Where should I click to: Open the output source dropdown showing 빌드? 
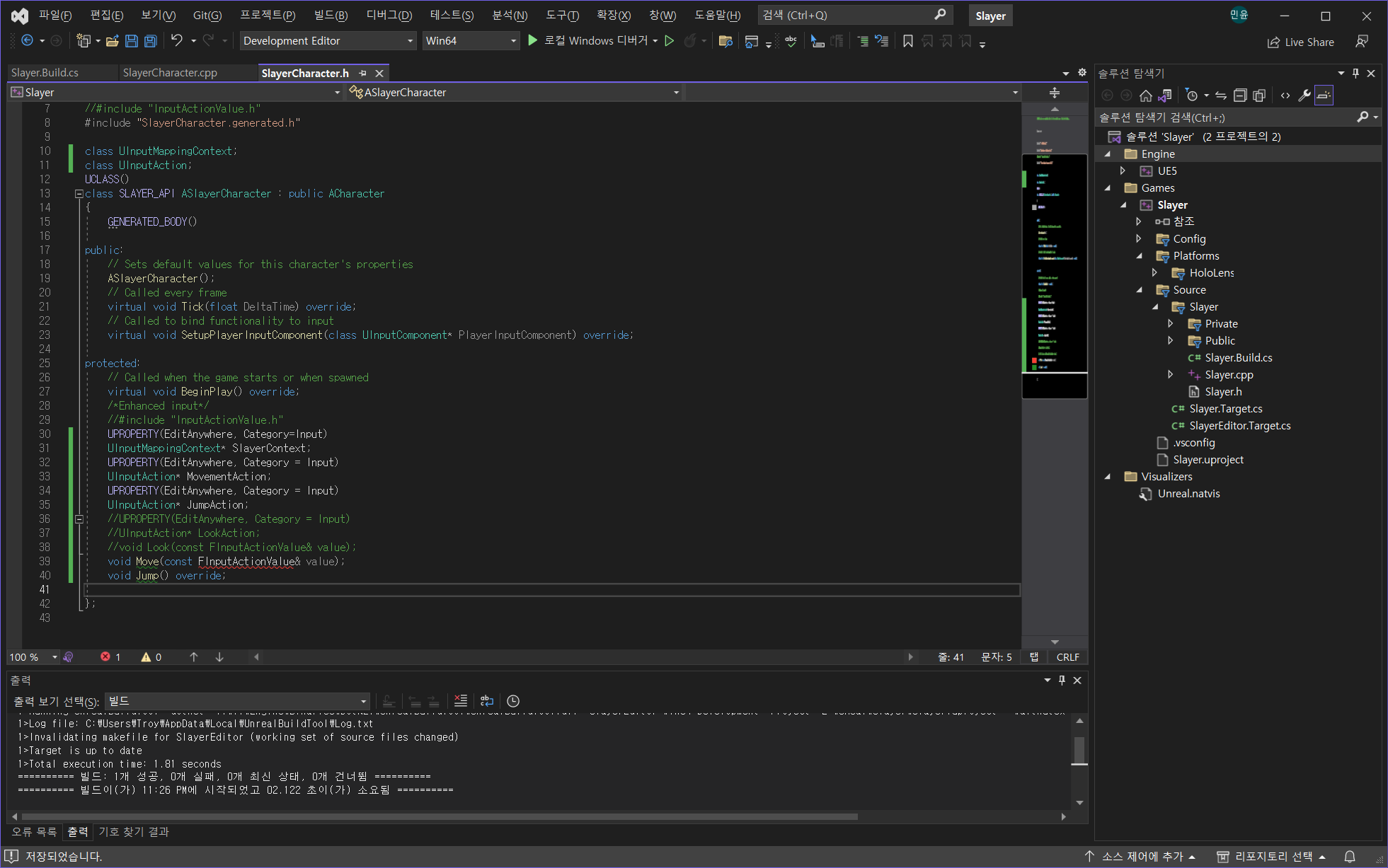coord(238,701)
